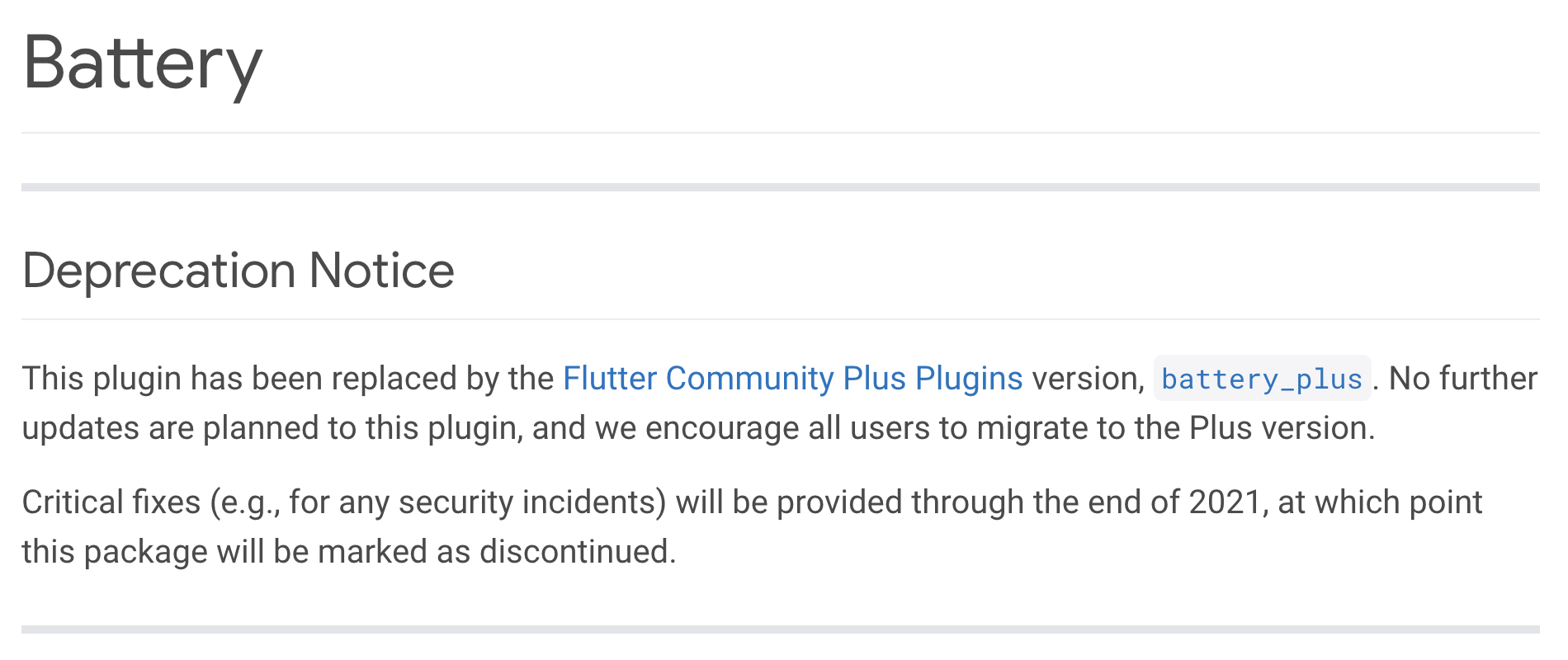The height and width of the screenshot is (660, 1568).
Task: Click the thin rule under Deprecation Notice
Action: (781, 319)
